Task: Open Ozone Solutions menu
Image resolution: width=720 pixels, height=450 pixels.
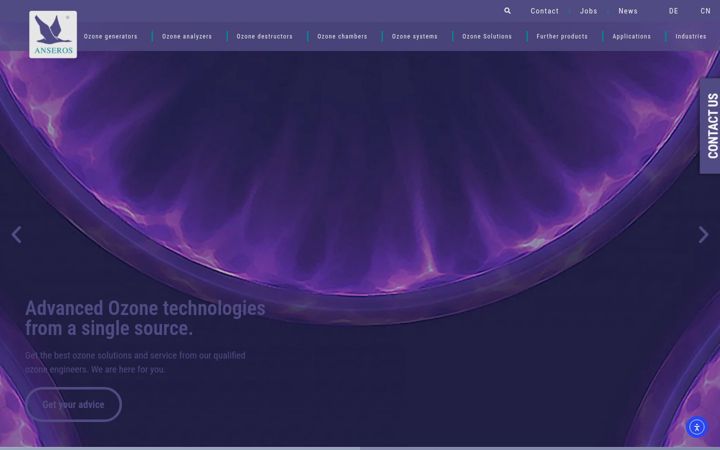Action: pos(487,36)
